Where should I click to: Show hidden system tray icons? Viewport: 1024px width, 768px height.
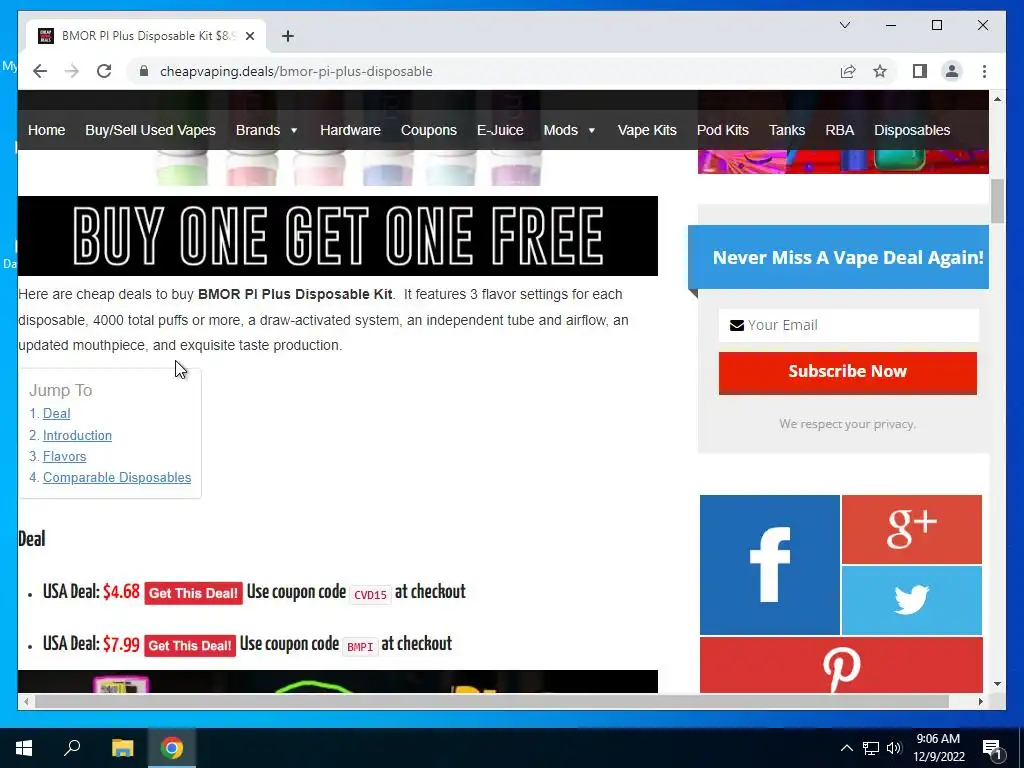tap(846, 748)
